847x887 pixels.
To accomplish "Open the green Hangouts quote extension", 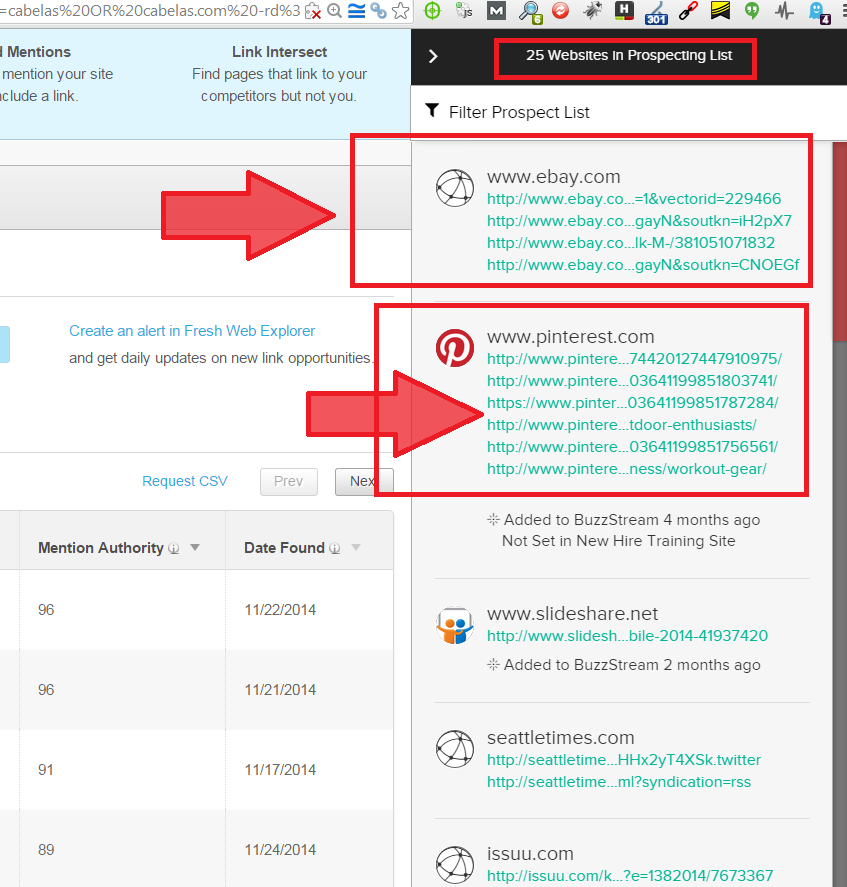I will point(752,11).
